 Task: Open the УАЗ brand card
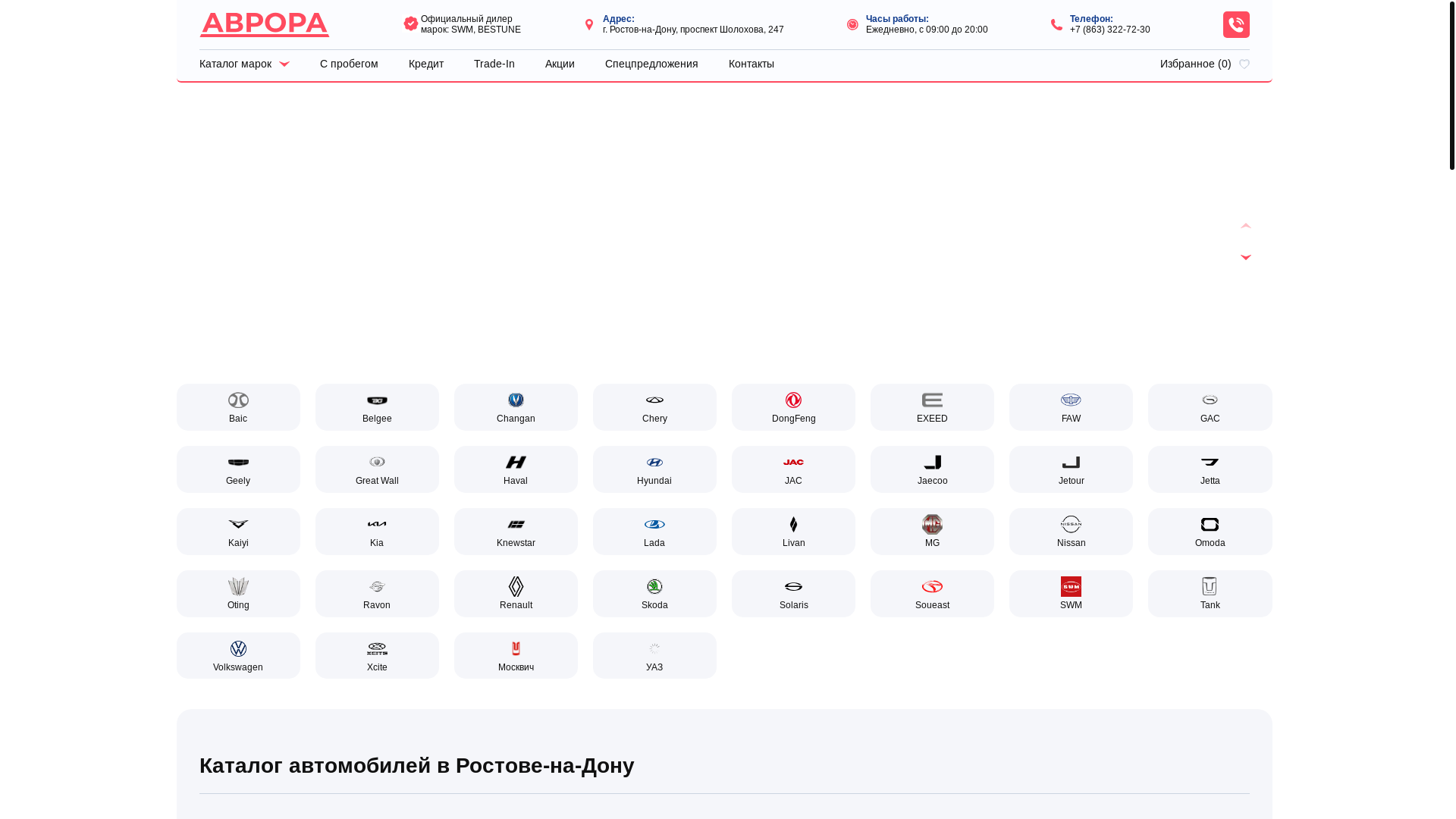[654, 656]
